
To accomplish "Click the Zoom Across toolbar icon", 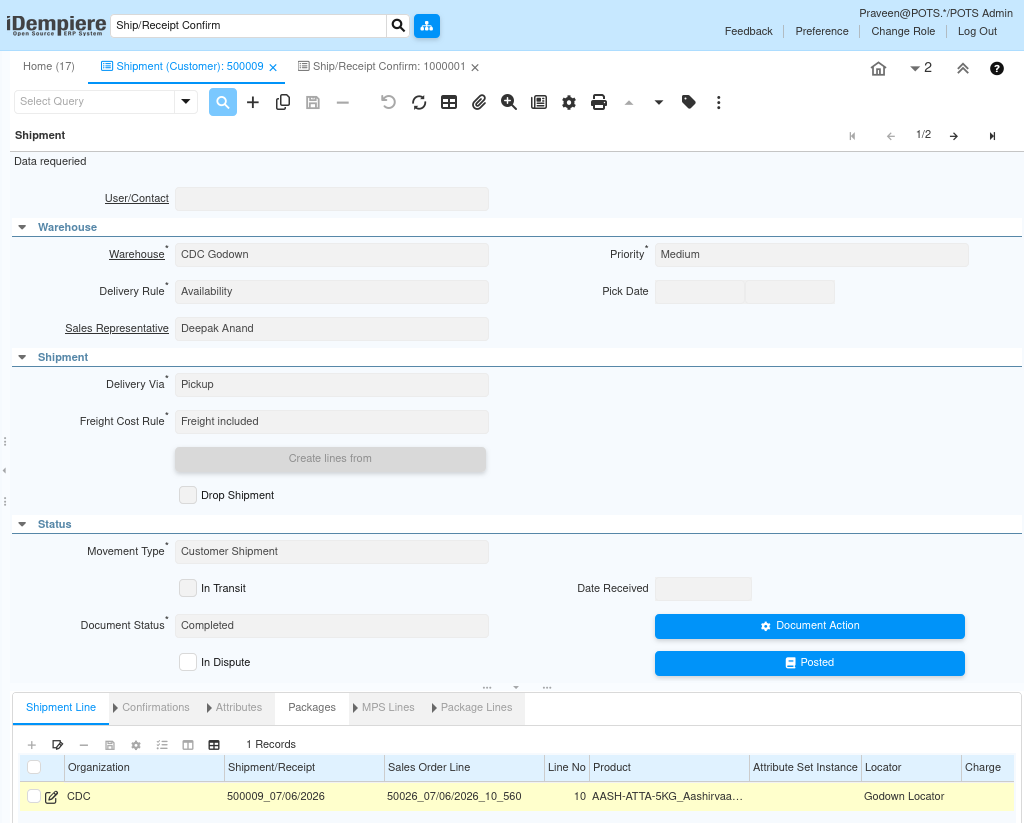I will click(x=509, y=103).
